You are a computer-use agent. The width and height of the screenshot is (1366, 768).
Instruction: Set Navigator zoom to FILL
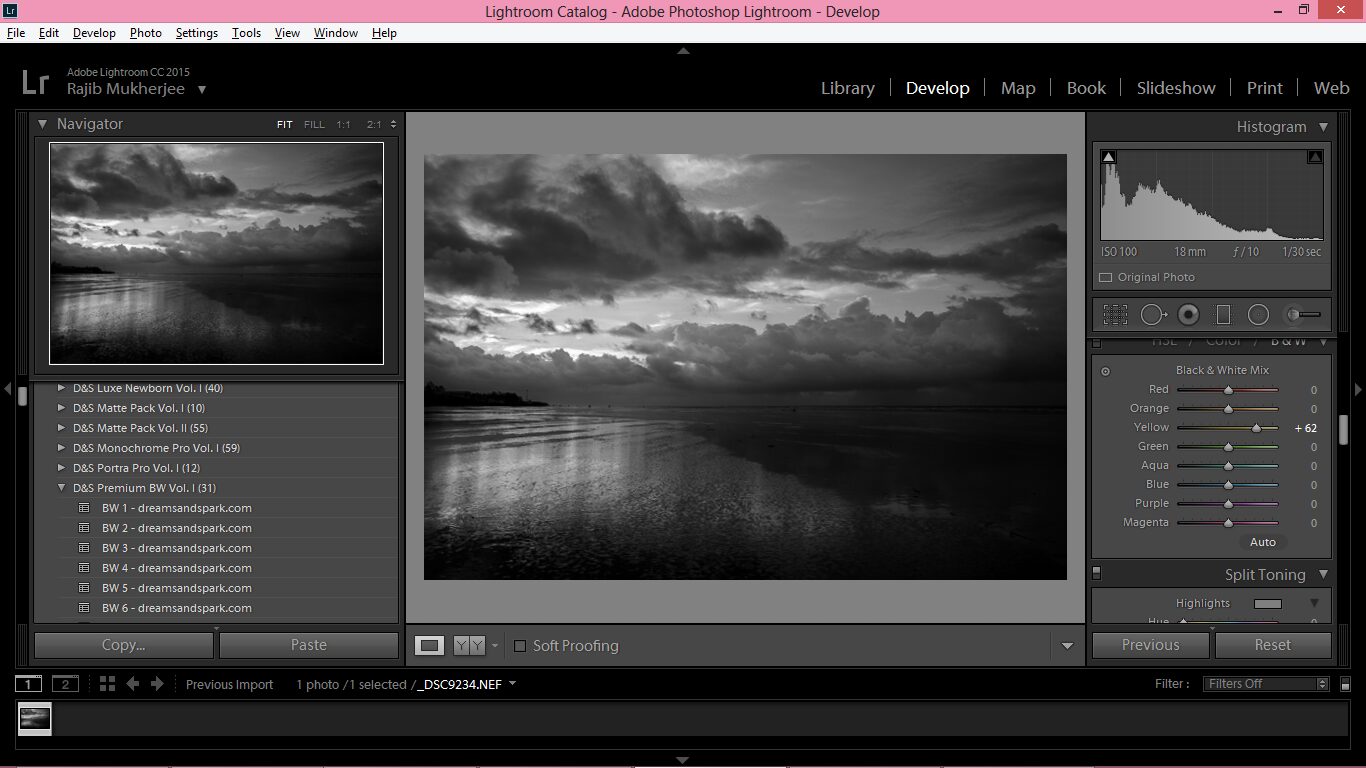click(x=314, y=125)
